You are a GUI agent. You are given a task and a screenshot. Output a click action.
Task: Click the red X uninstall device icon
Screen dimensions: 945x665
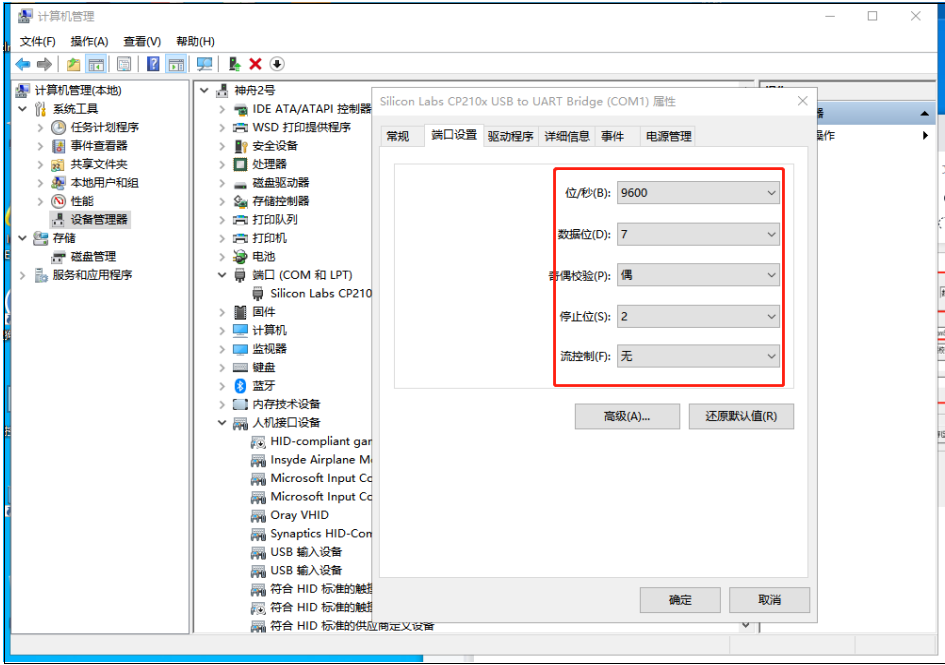(x=255, y=64)
